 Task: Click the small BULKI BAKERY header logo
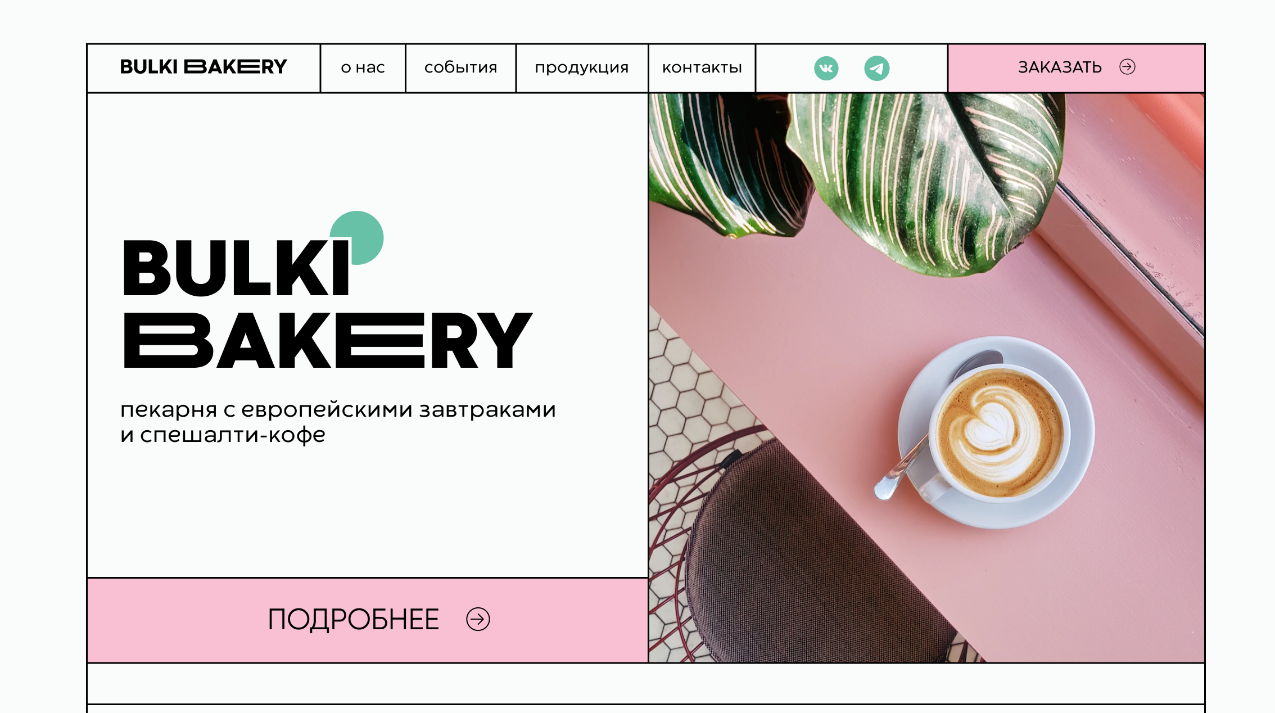(x=204, y=67)
